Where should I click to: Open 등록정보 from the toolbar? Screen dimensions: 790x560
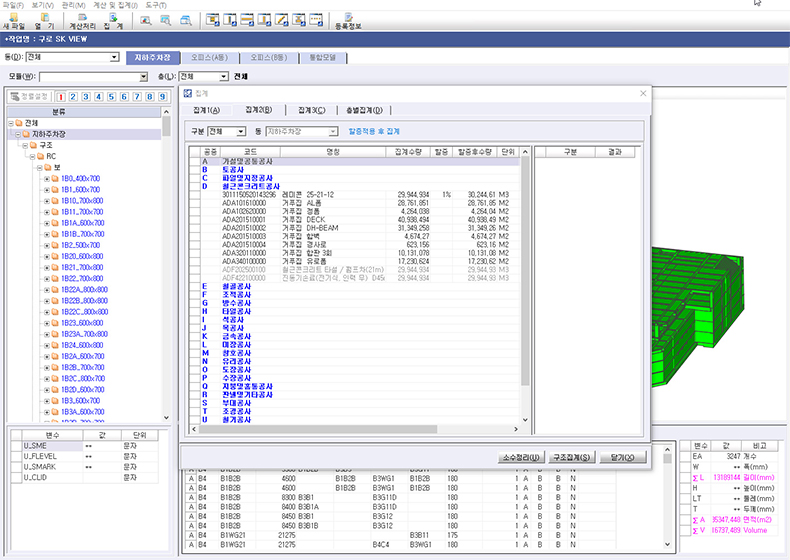(x=348, y=21)
